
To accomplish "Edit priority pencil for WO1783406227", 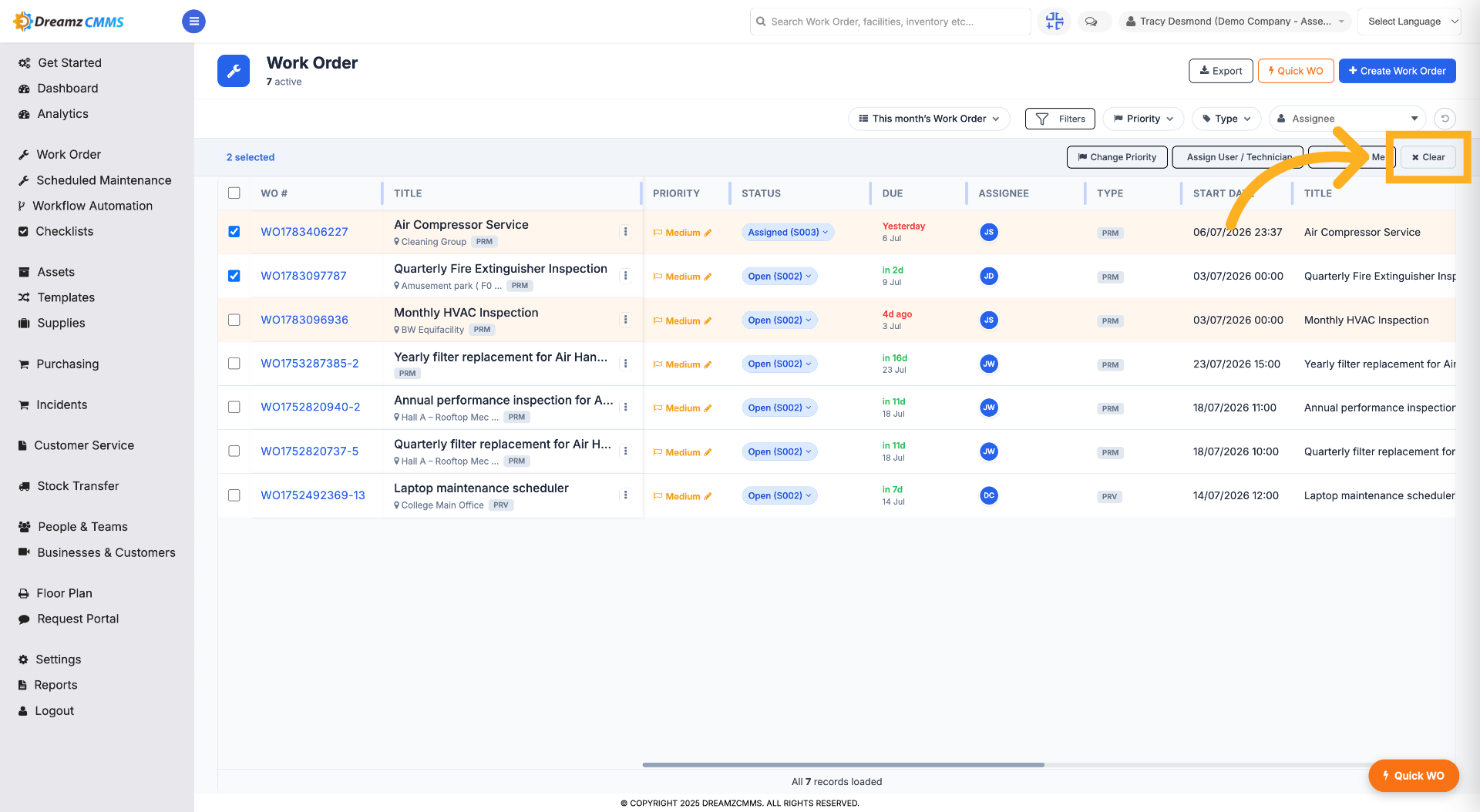I will 708,233.
